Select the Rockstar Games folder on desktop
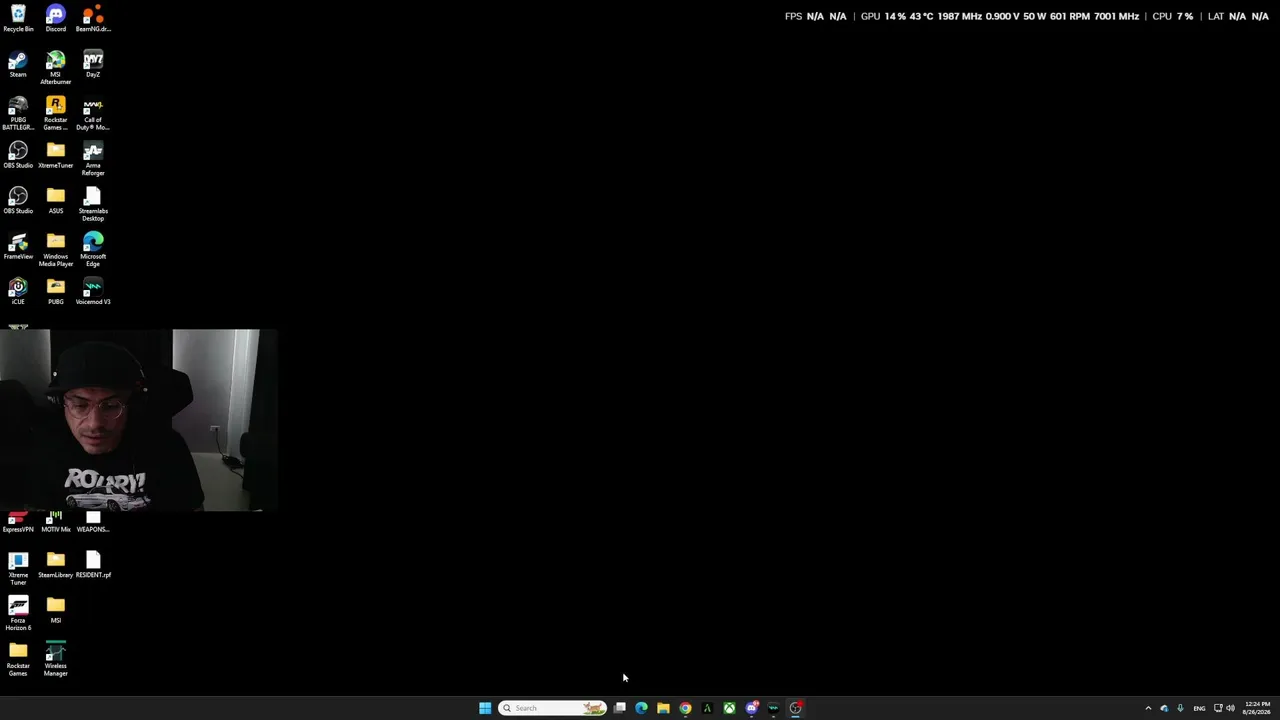This screenshot has height=720, width=1280. (18, 660)
